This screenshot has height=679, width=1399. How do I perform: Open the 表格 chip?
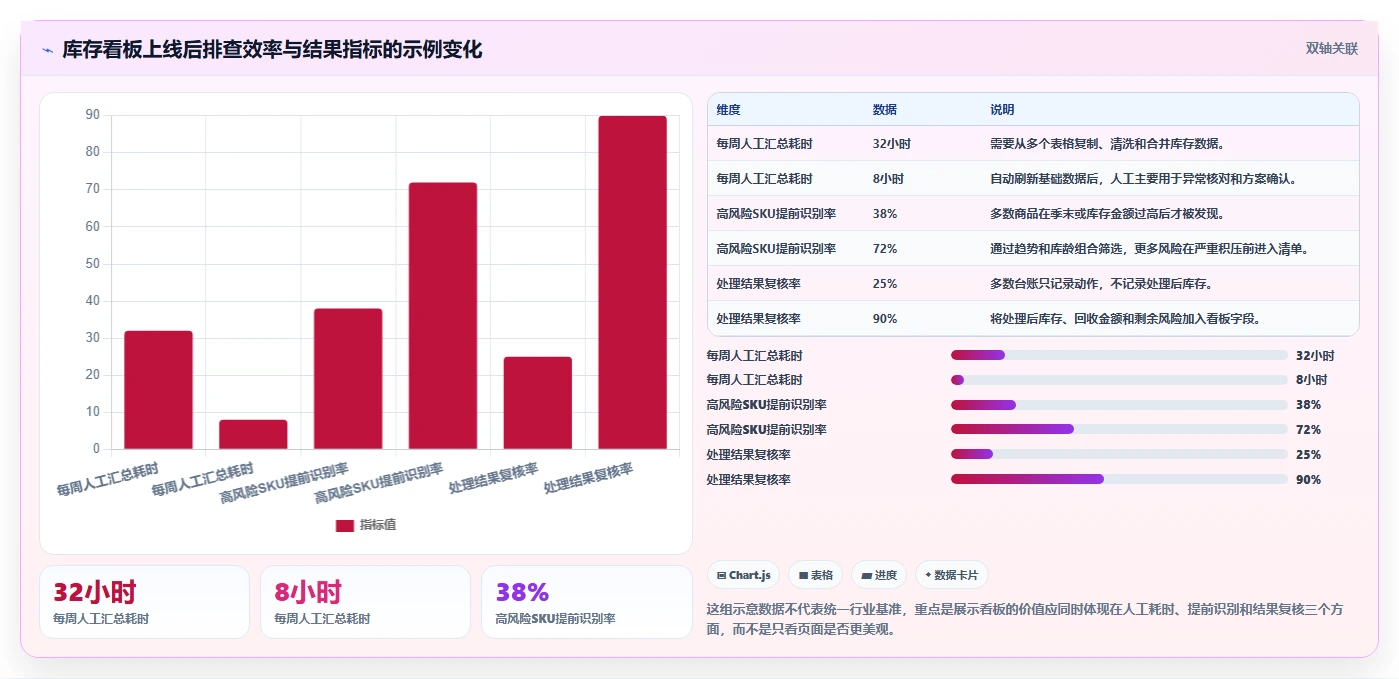pyautogui.click(x=816, y=575)
